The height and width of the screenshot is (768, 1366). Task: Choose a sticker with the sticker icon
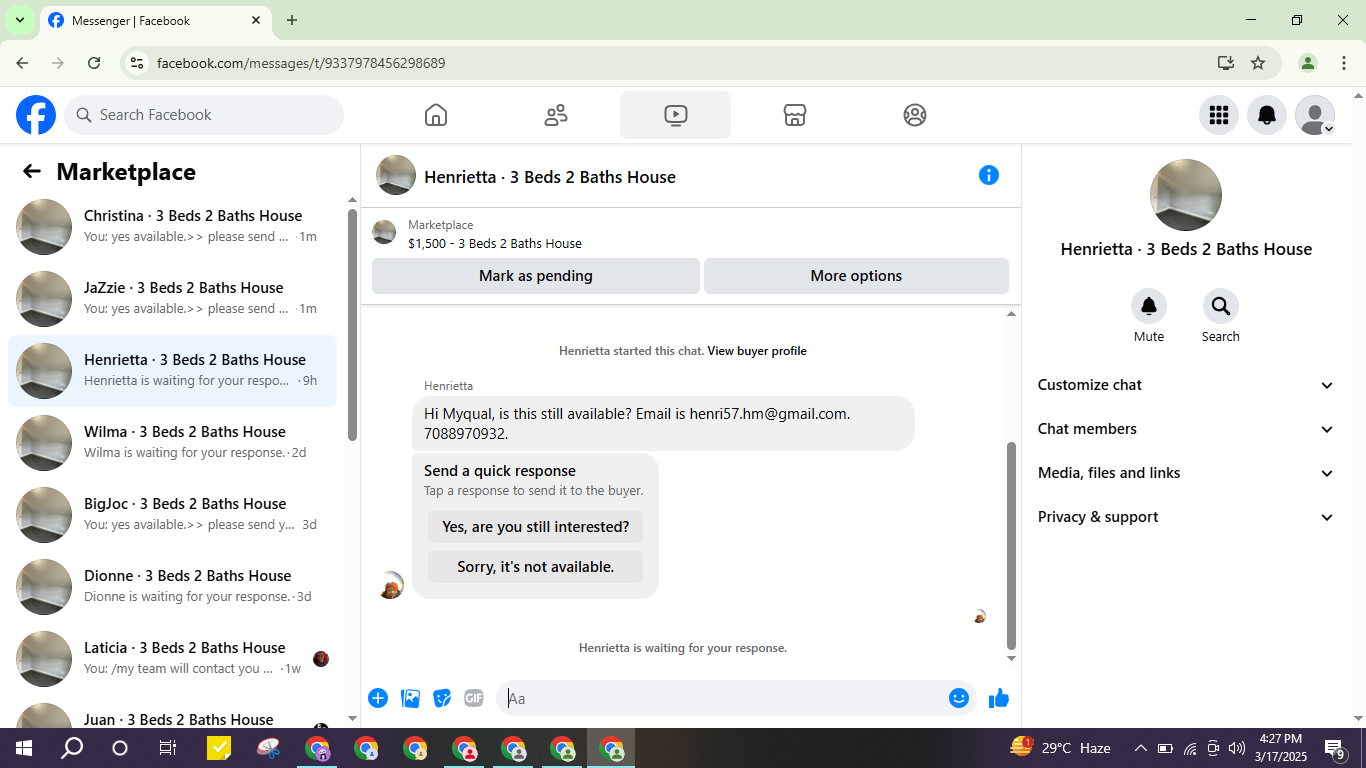click(442, 698)
